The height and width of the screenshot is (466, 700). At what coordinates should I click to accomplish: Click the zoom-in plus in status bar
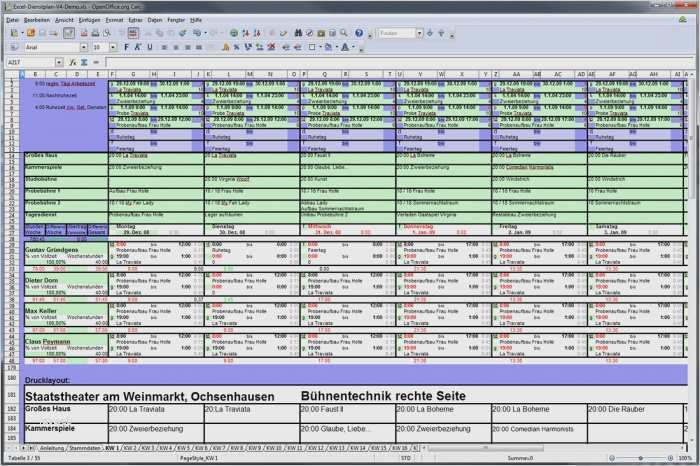tap(670, 458)
